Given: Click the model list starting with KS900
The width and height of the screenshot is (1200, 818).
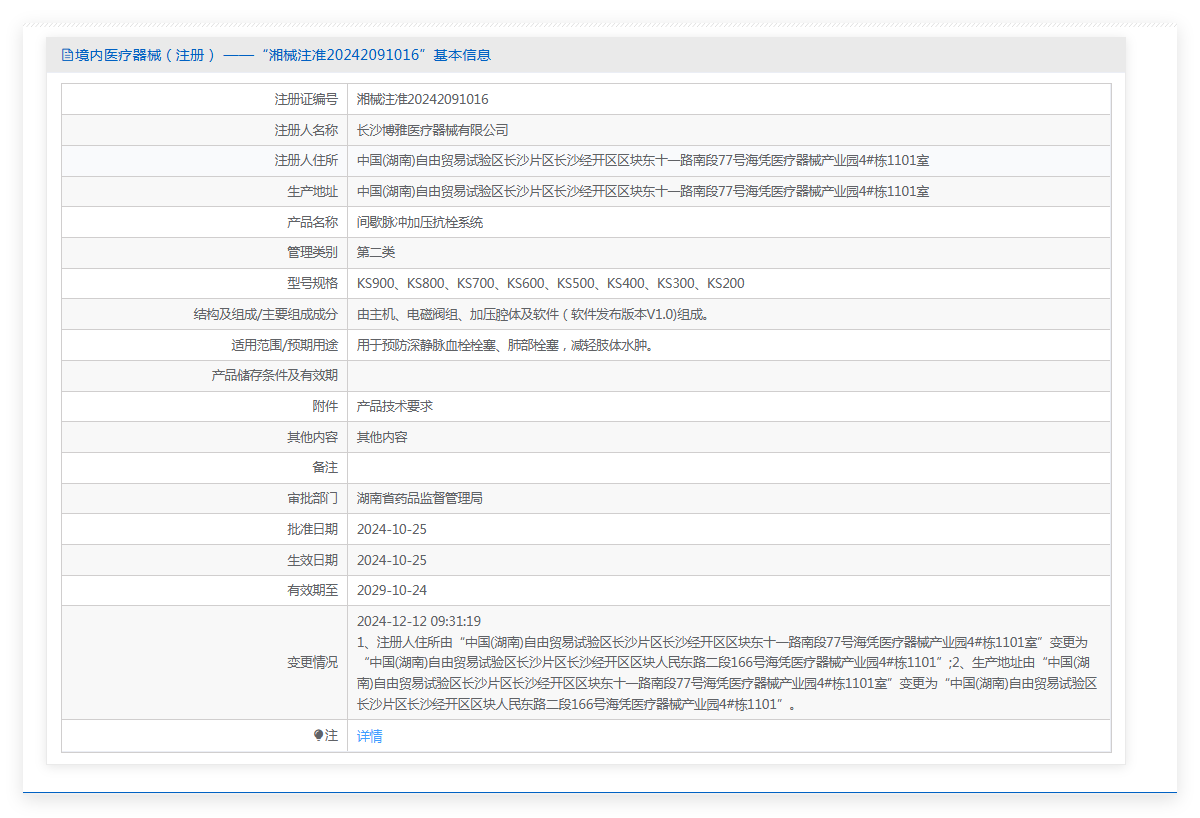Looking at the screenshot, I should (550, 283).
